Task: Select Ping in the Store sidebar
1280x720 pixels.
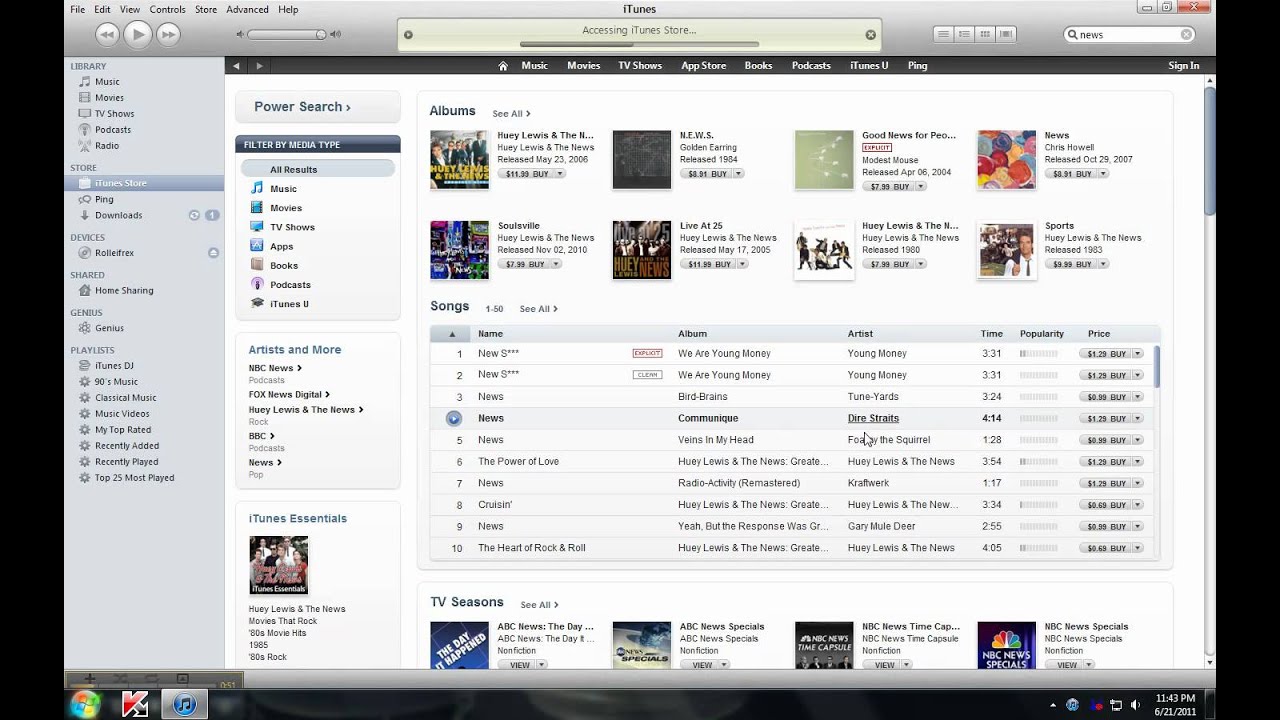Action: [x=104, y=199]
